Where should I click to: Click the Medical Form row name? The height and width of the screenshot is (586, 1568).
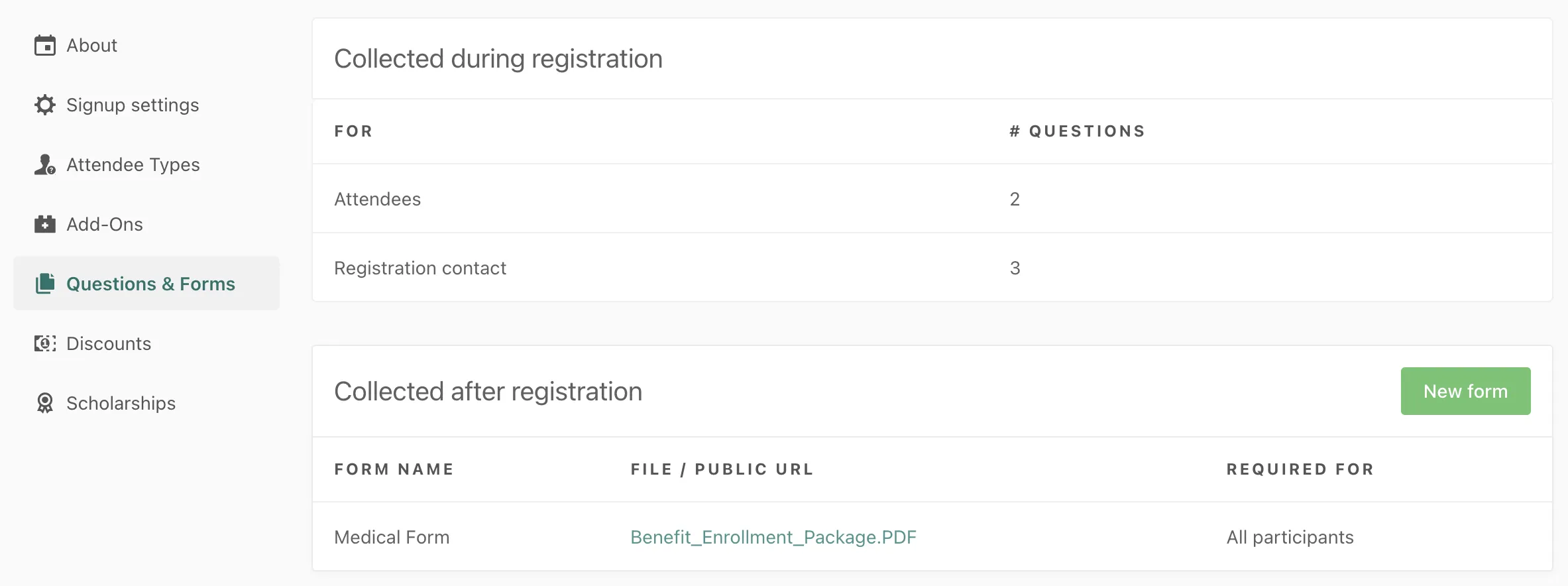pos(392,537)
